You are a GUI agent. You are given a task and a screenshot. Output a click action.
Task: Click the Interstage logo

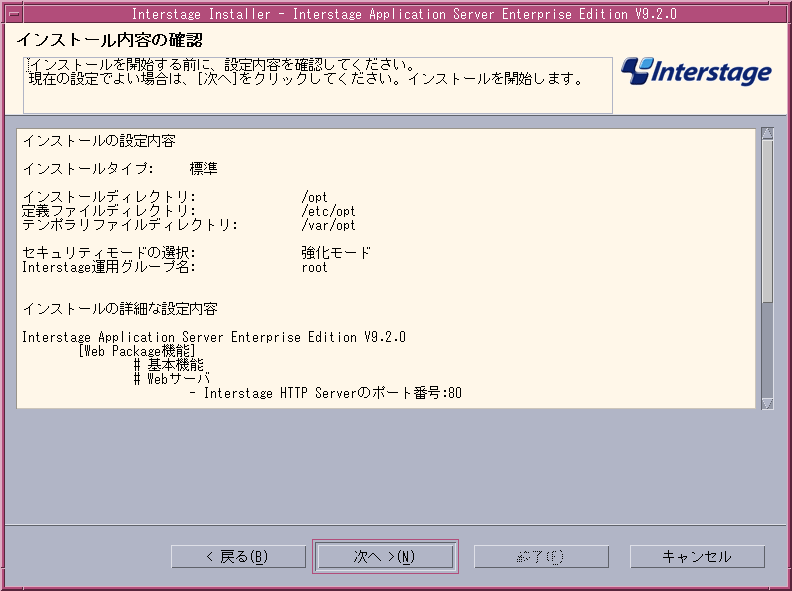click(x=696, y=71)
